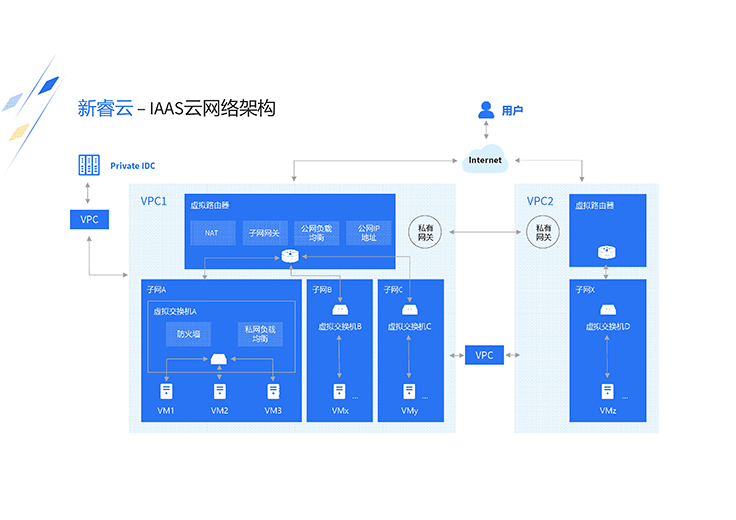Select the VMy server icon
The image size is (736, 520).
409,391
